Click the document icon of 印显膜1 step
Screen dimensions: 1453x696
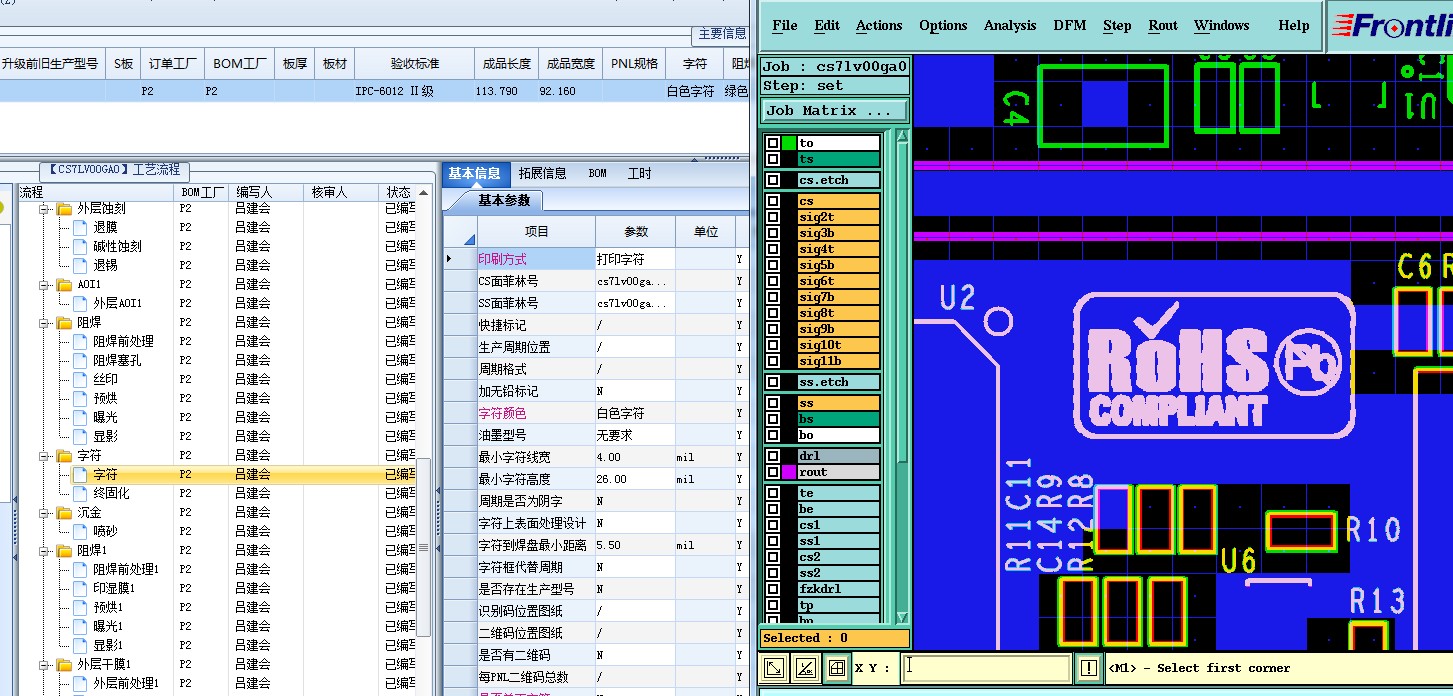(x=80, y=589)
